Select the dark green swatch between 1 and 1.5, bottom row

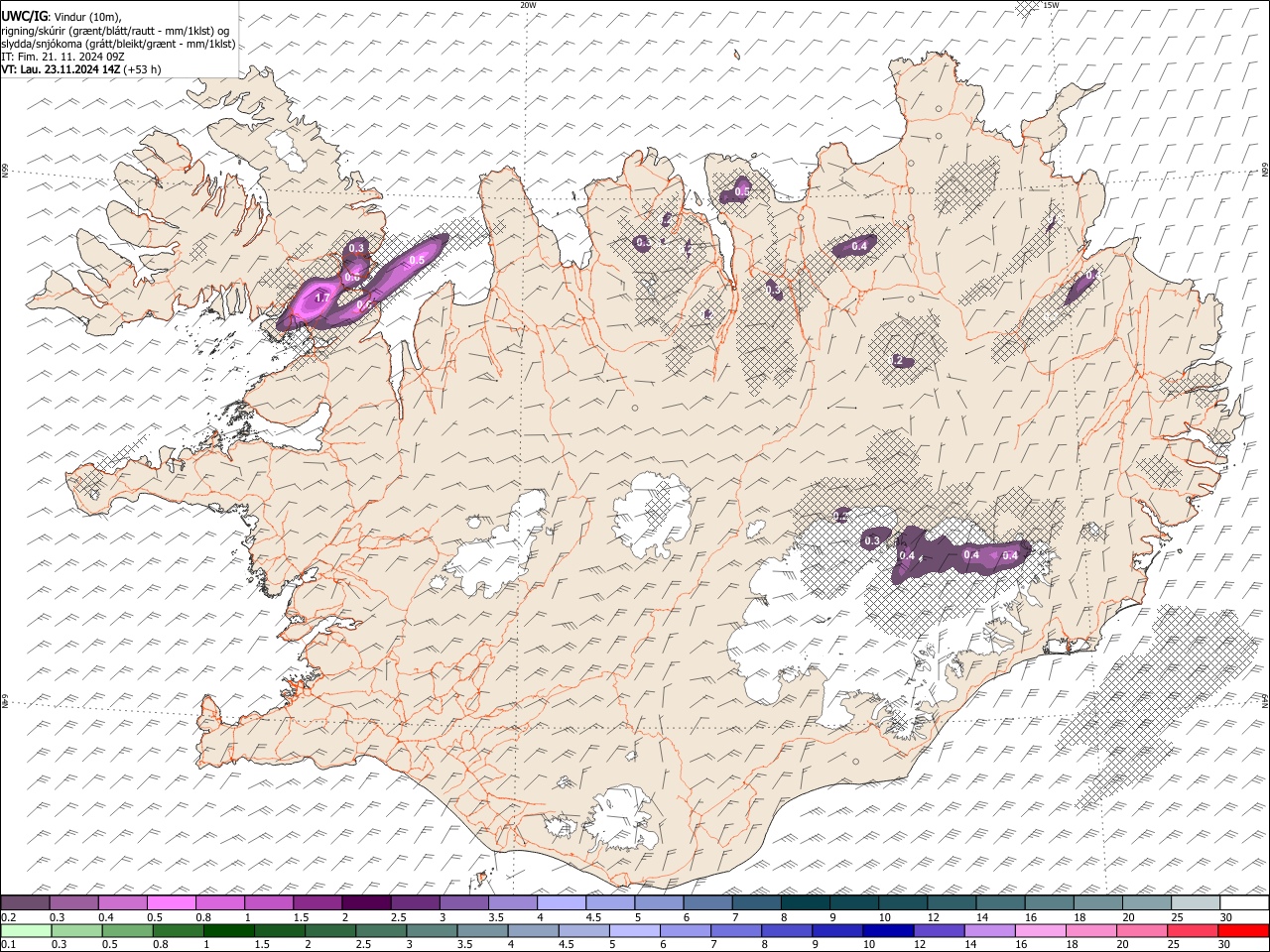click(x=228, y=930)
